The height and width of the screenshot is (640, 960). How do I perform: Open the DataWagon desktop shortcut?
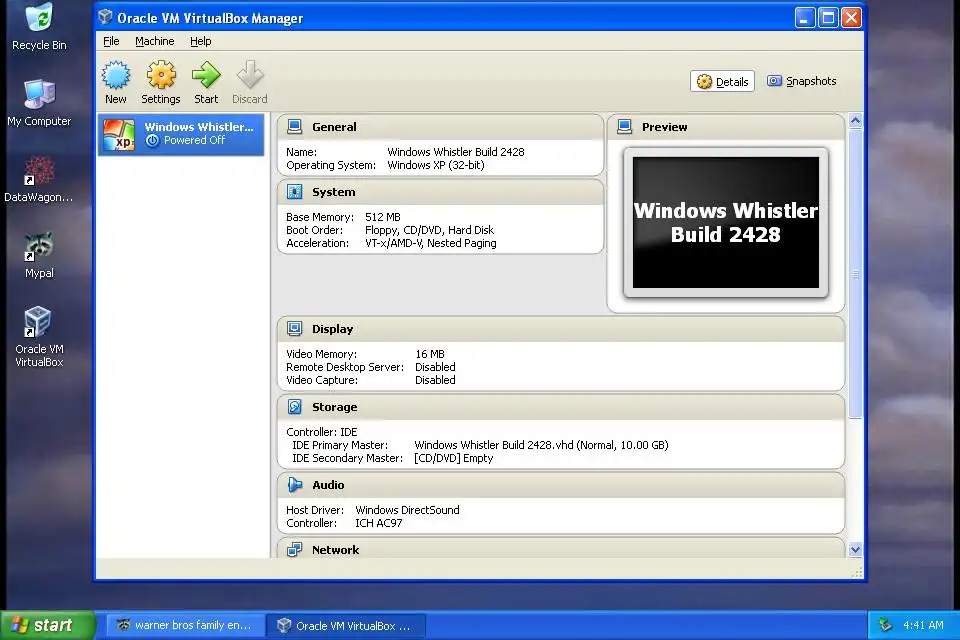pyautogui.click(x=39, y=179)
